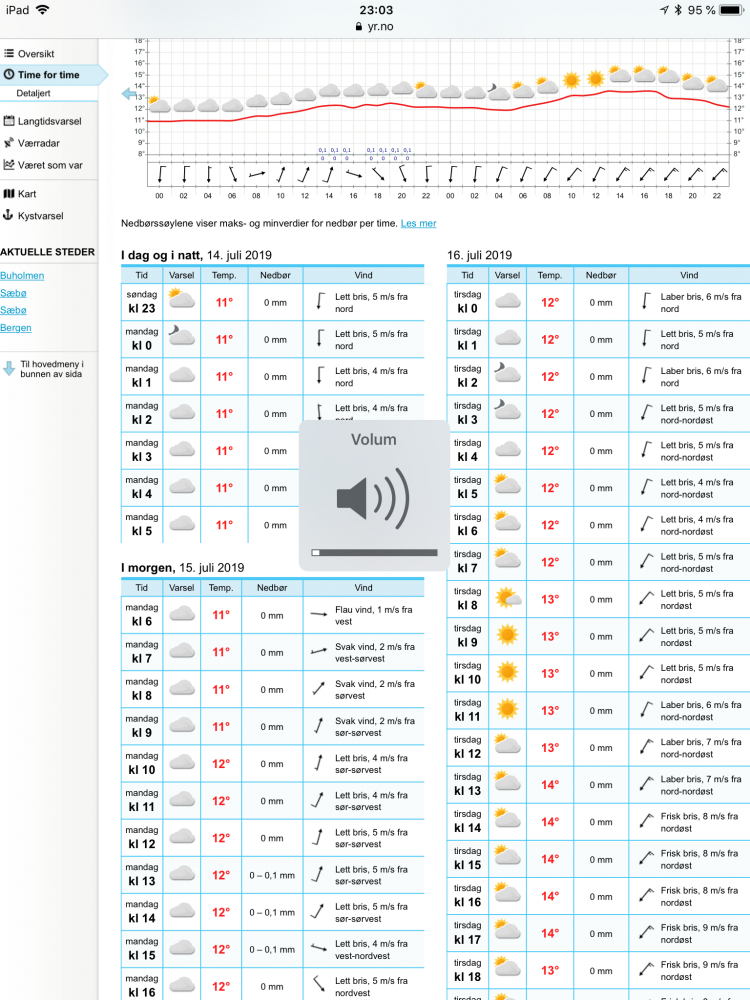Image resolution: width=750 pixels, height=1000 pixels.
Task: Click the partly cloudy icon for søndag kl 23
Action: [x=181, y=298]
